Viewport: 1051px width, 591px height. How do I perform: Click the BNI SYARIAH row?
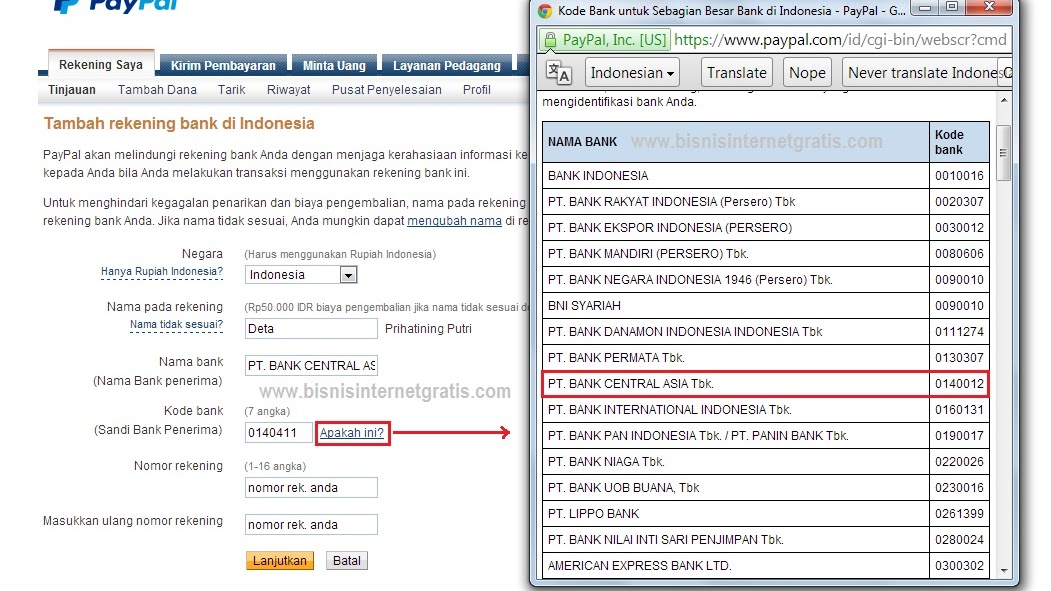click(765, 306)
